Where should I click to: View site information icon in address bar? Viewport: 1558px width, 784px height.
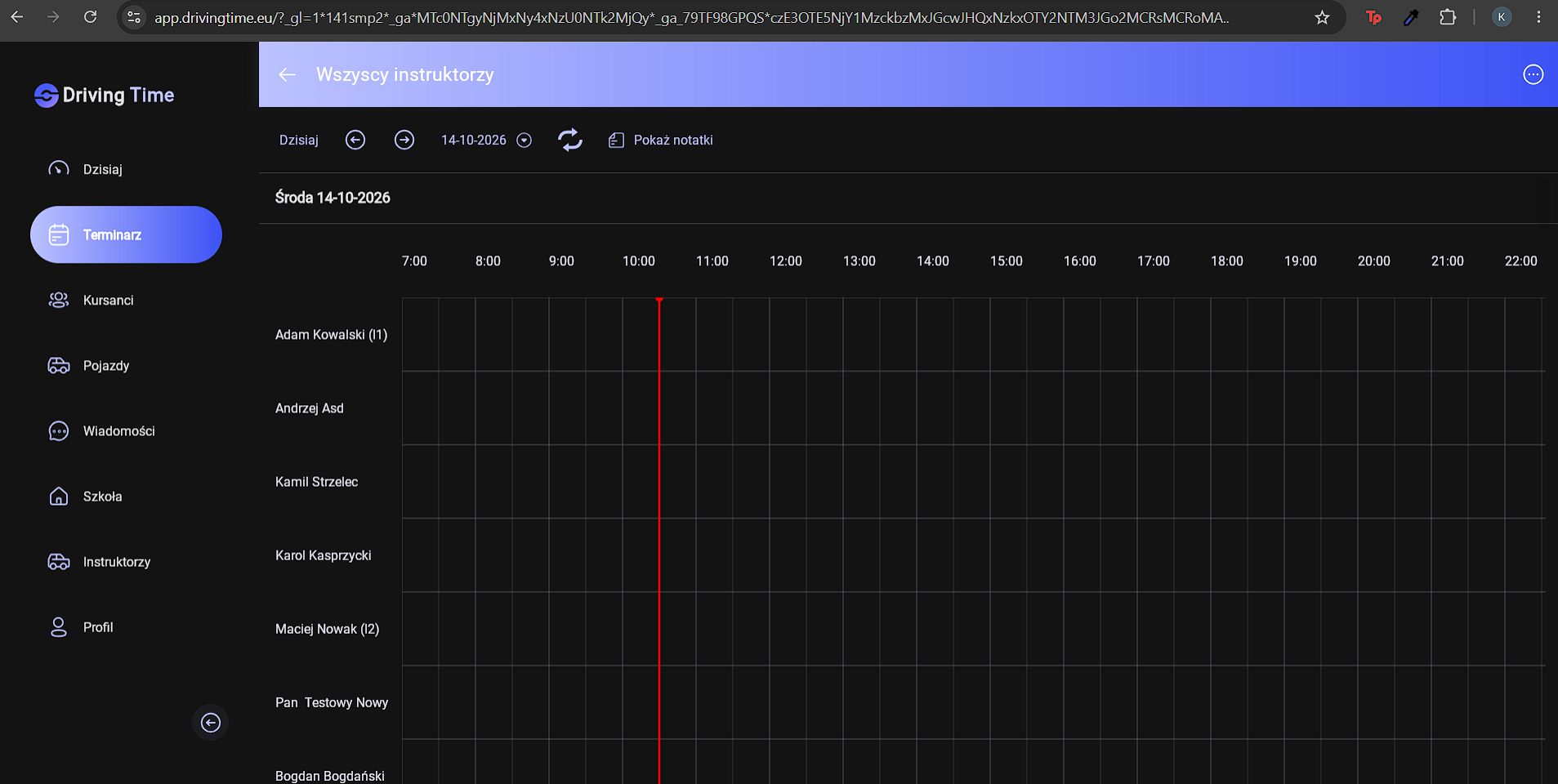click(134, 17)
